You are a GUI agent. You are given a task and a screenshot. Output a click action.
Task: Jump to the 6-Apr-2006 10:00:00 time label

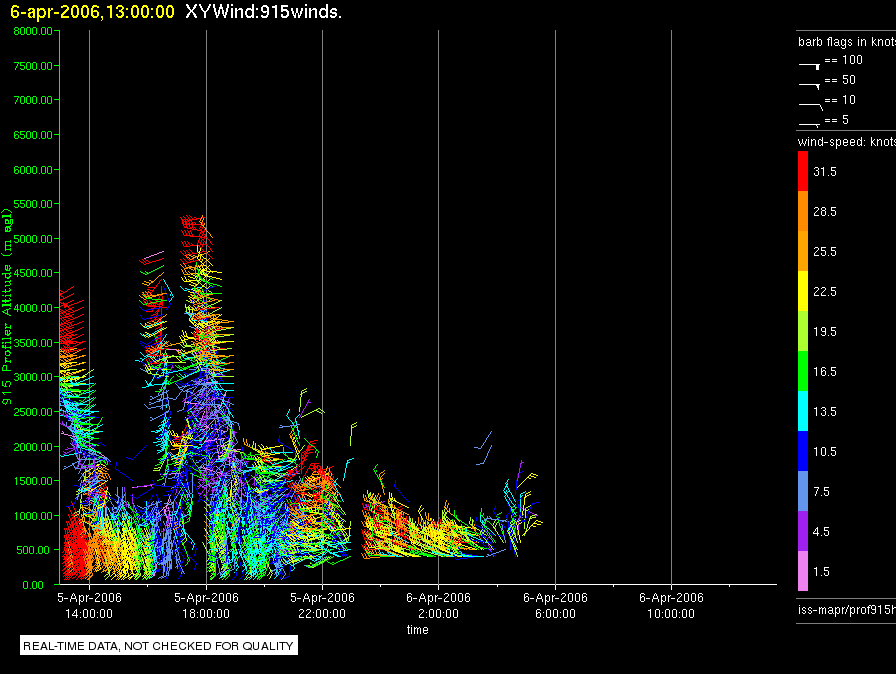click(x=671, y=605)
